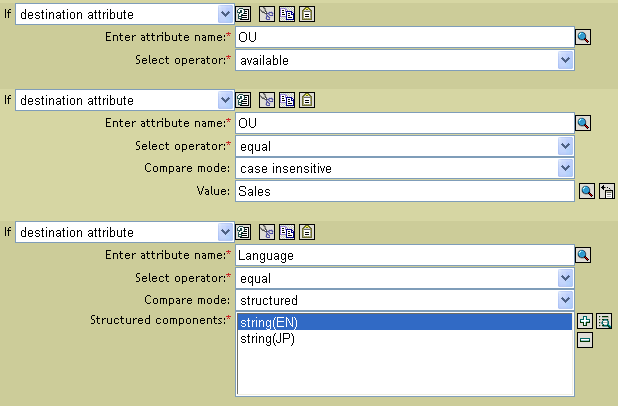618x406 pixels.
Task: Open the 'case insensitive' compare mode dropdown
Action: [566, 168]
